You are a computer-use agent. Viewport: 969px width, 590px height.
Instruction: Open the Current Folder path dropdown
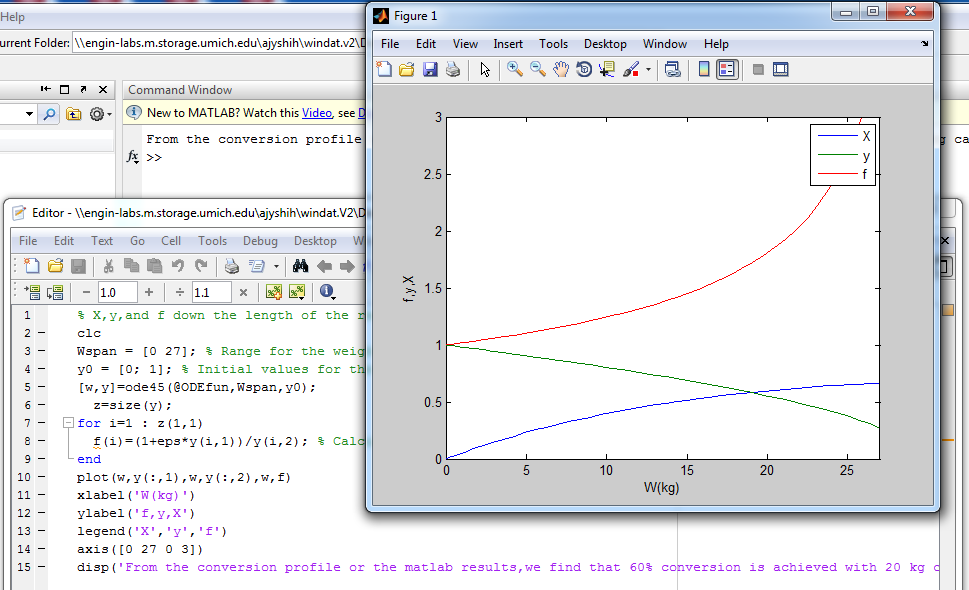click(29, 114)
